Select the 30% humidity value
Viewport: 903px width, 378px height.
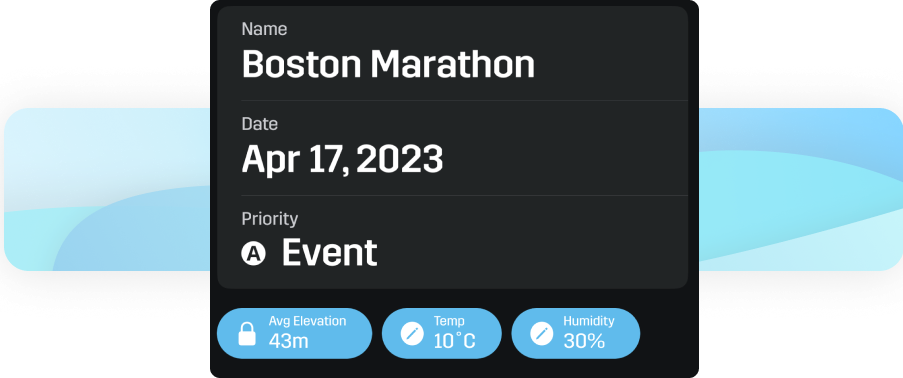[584, 341]
